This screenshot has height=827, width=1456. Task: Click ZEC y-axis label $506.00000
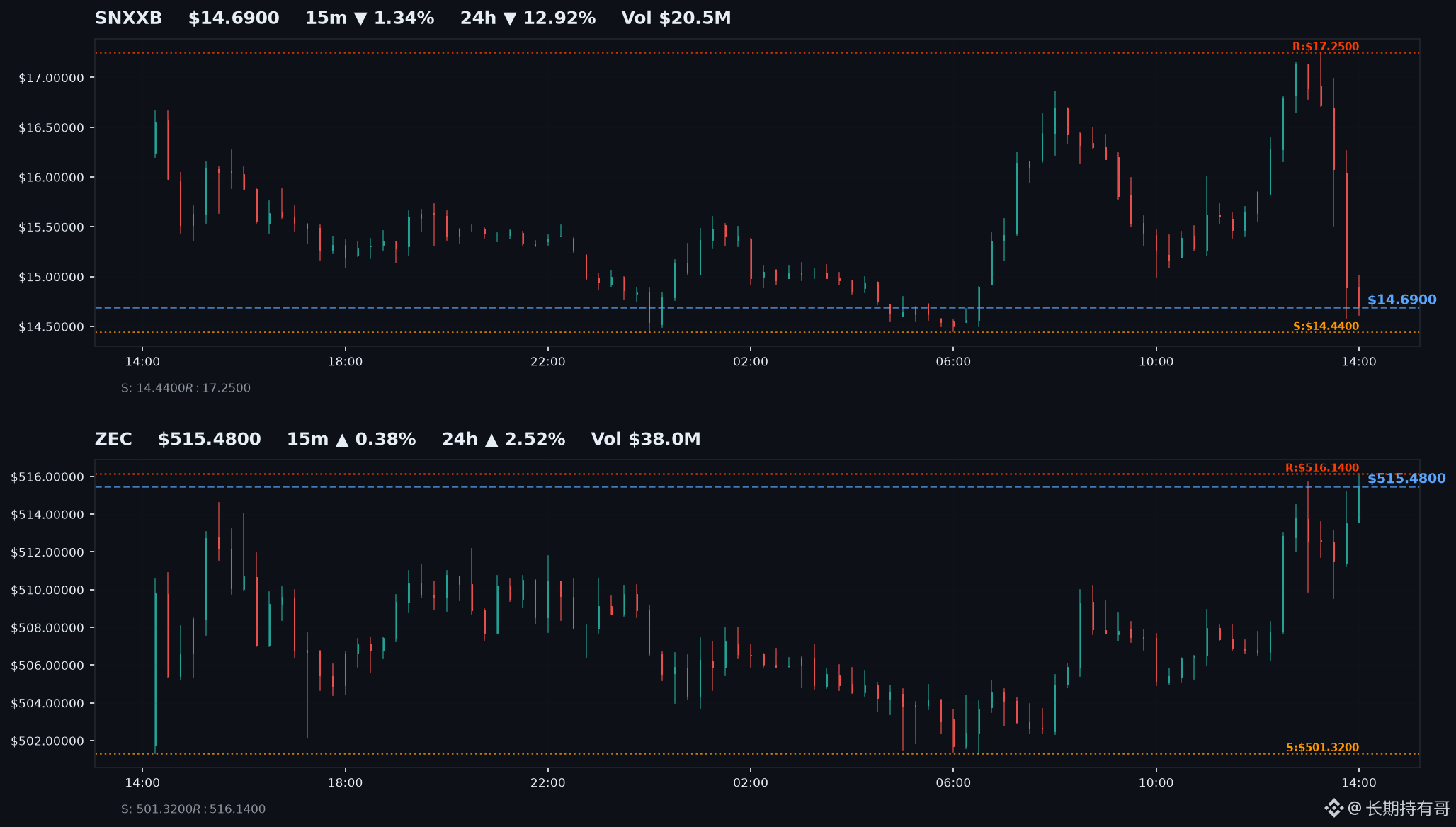tap(47, 666)
